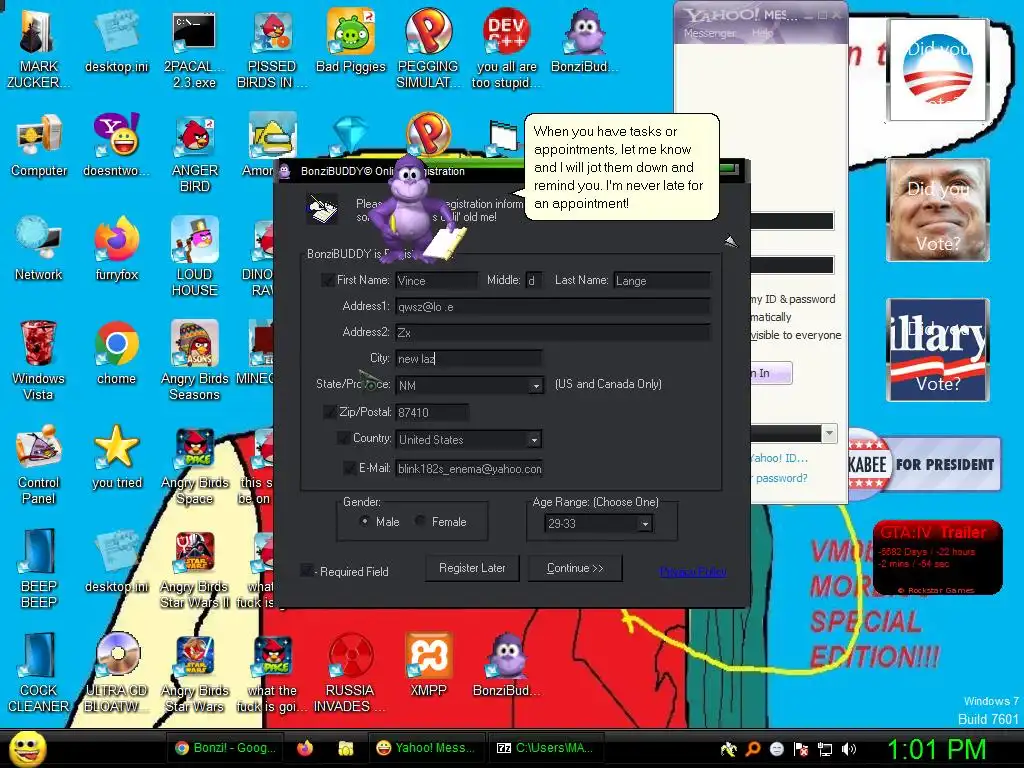Select the Bad Piggies desktop icon
The width and height of the screenshot is (1024, 768).
(x=351, y=40)
